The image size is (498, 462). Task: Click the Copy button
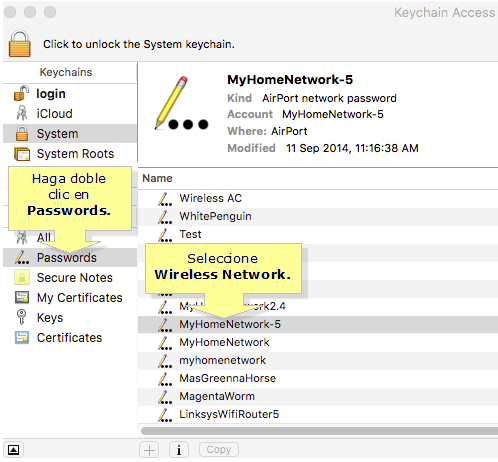(x=219, y=450)
